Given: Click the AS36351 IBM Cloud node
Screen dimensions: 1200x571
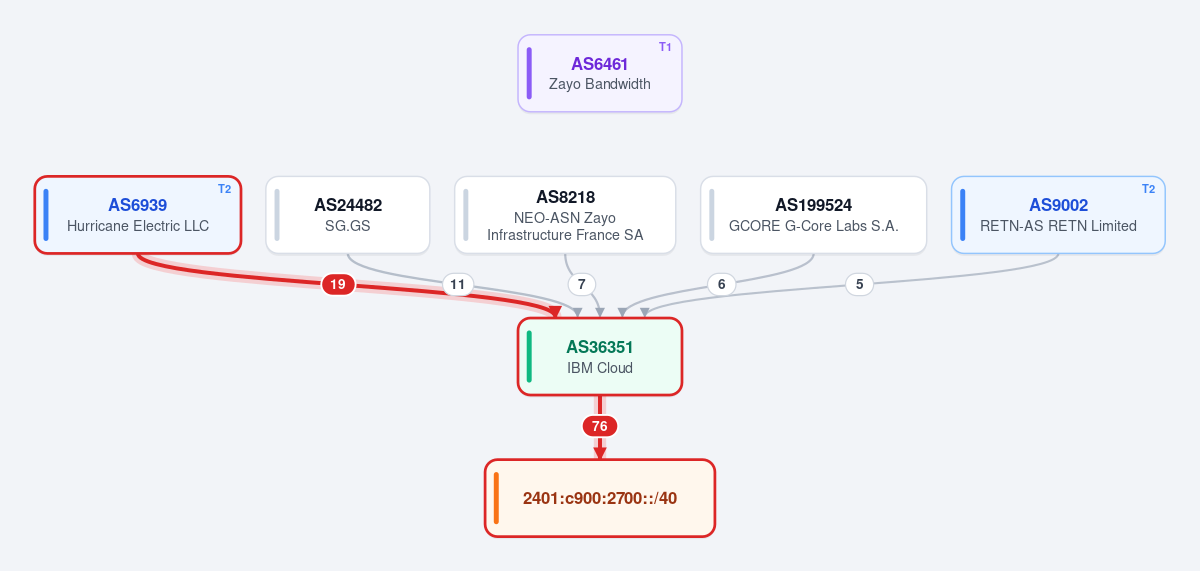Looking at the screenshot, I should click(600, 357).
